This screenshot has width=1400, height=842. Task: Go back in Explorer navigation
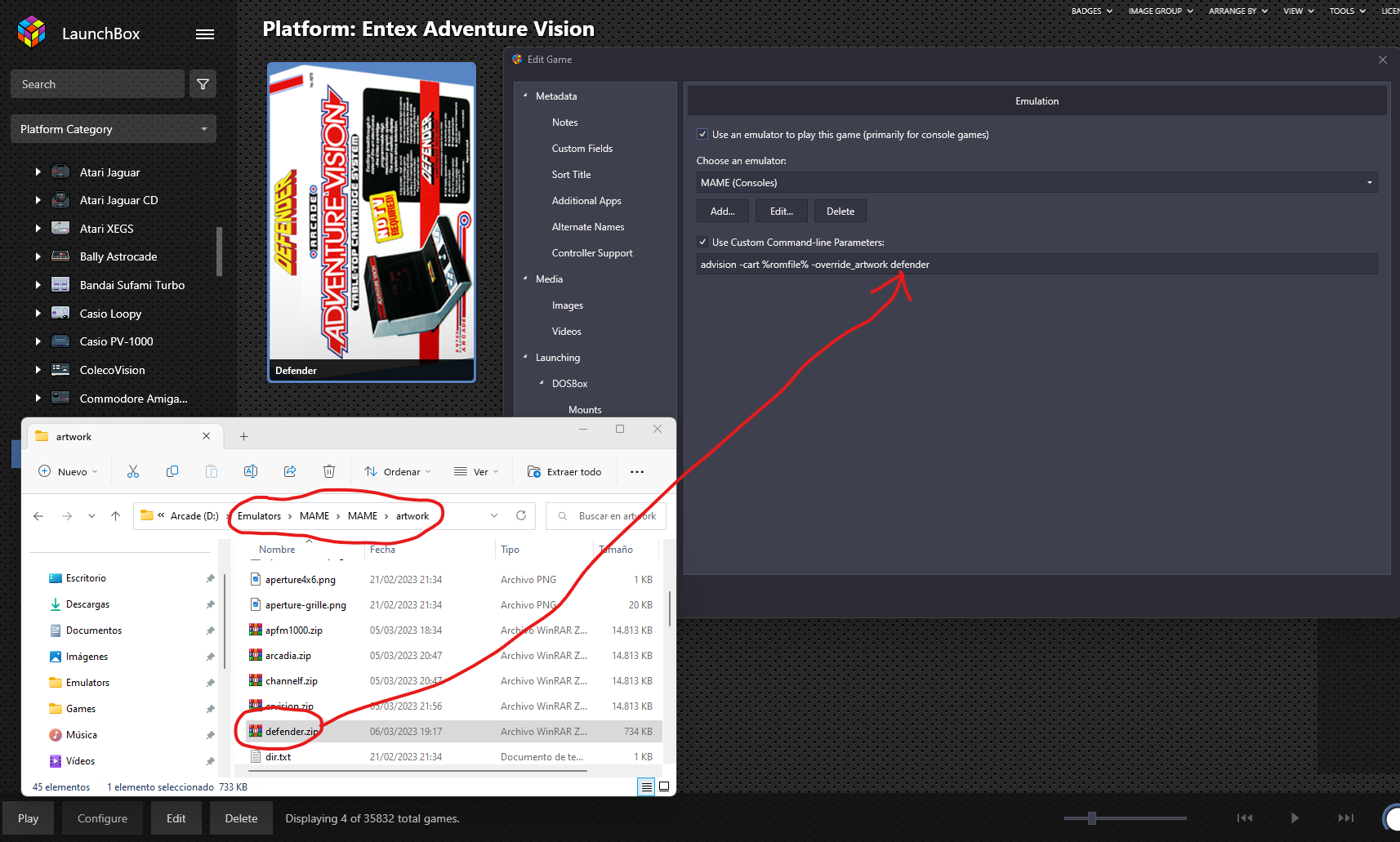tap(38, 516)
